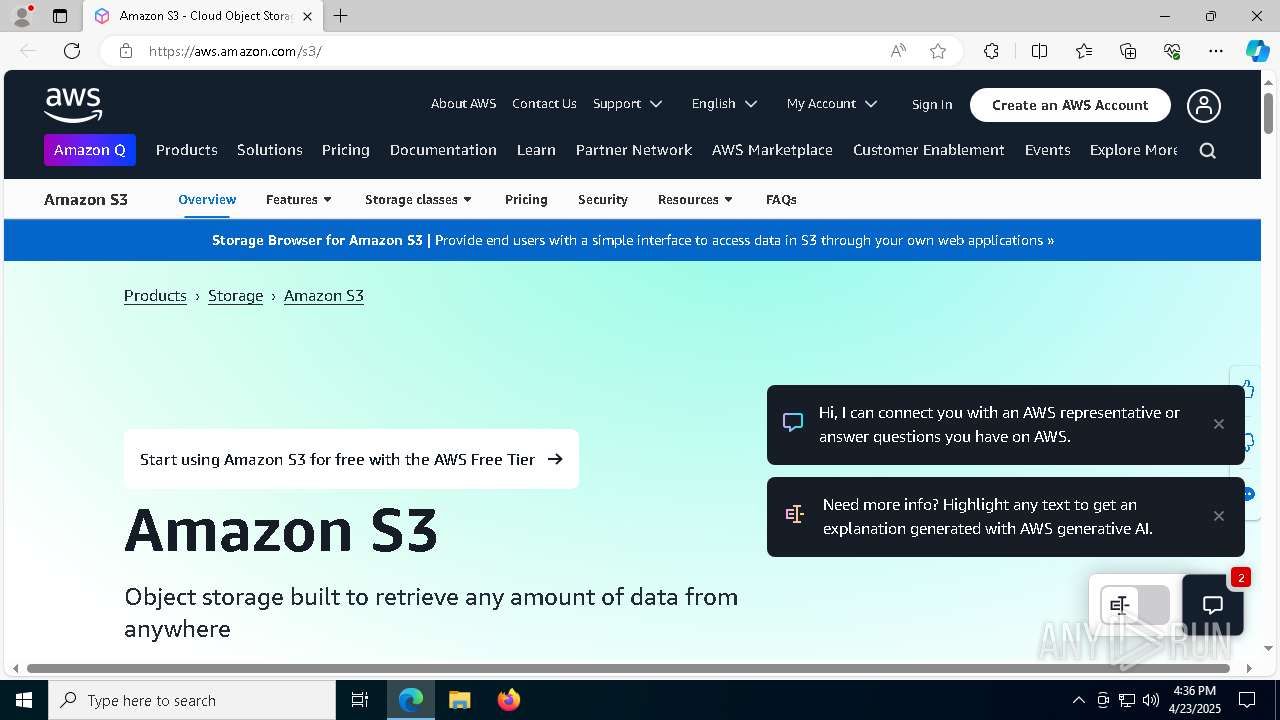The height and width of the screenshot is (720, 1280).
Task: Dismiss the generative AI explanation notice
Action: pos(1219,516)
